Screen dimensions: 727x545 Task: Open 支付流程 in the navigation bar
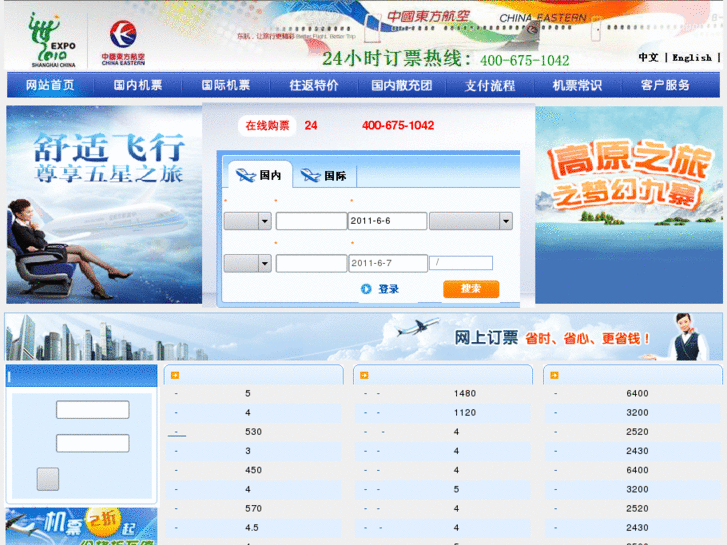pos(490,85)
